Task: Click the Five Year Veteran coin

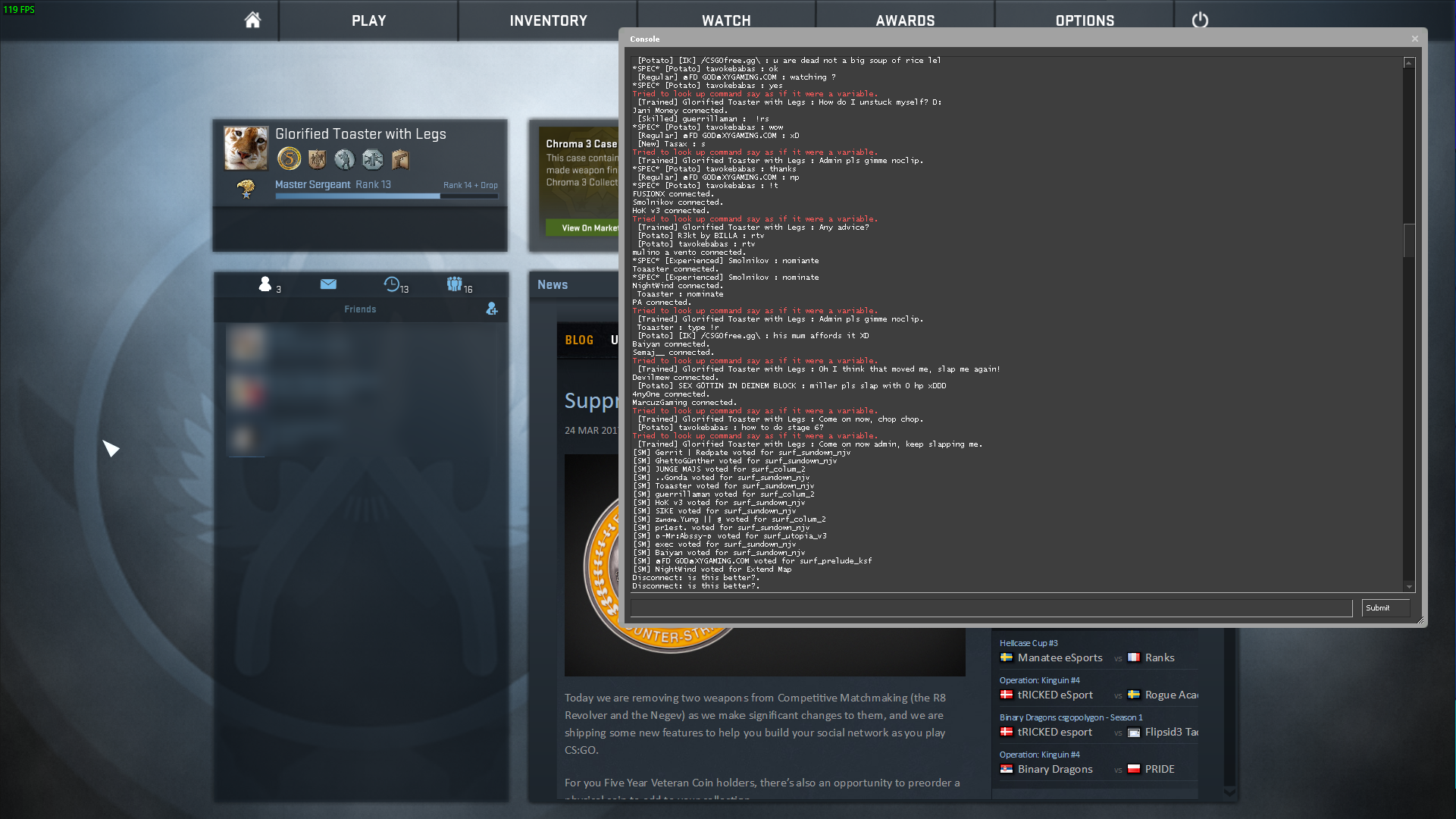Action: tap(289, 158)
